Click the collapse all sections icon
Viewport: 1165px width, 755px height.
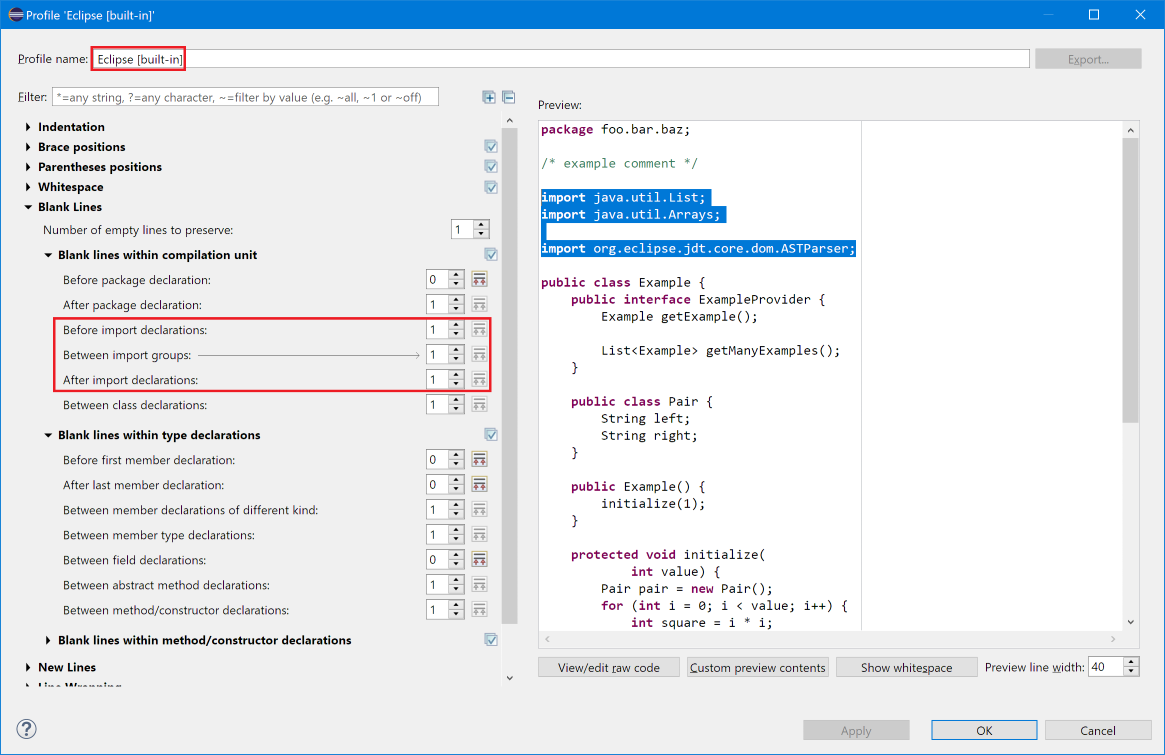(509, 97)
